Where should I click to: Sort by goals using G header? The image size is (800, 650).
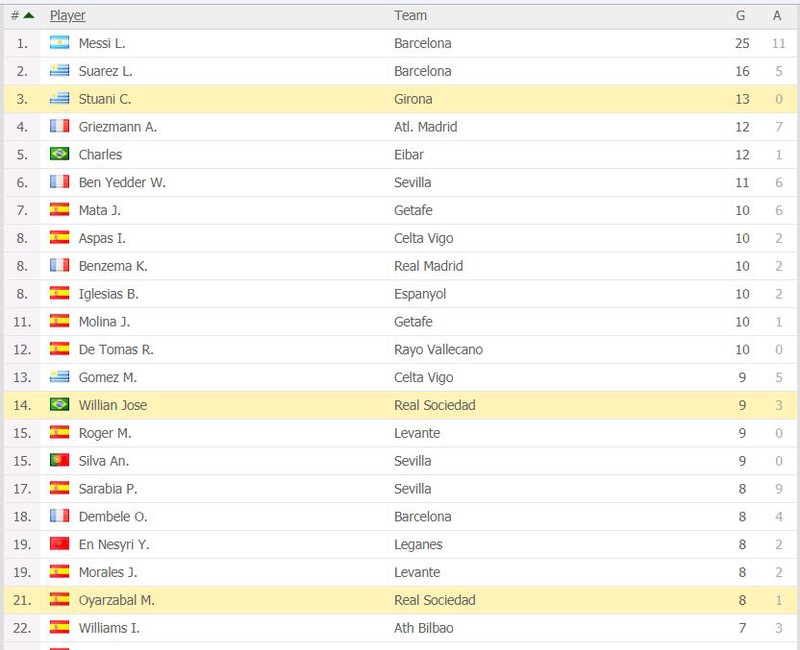point(740,16)
